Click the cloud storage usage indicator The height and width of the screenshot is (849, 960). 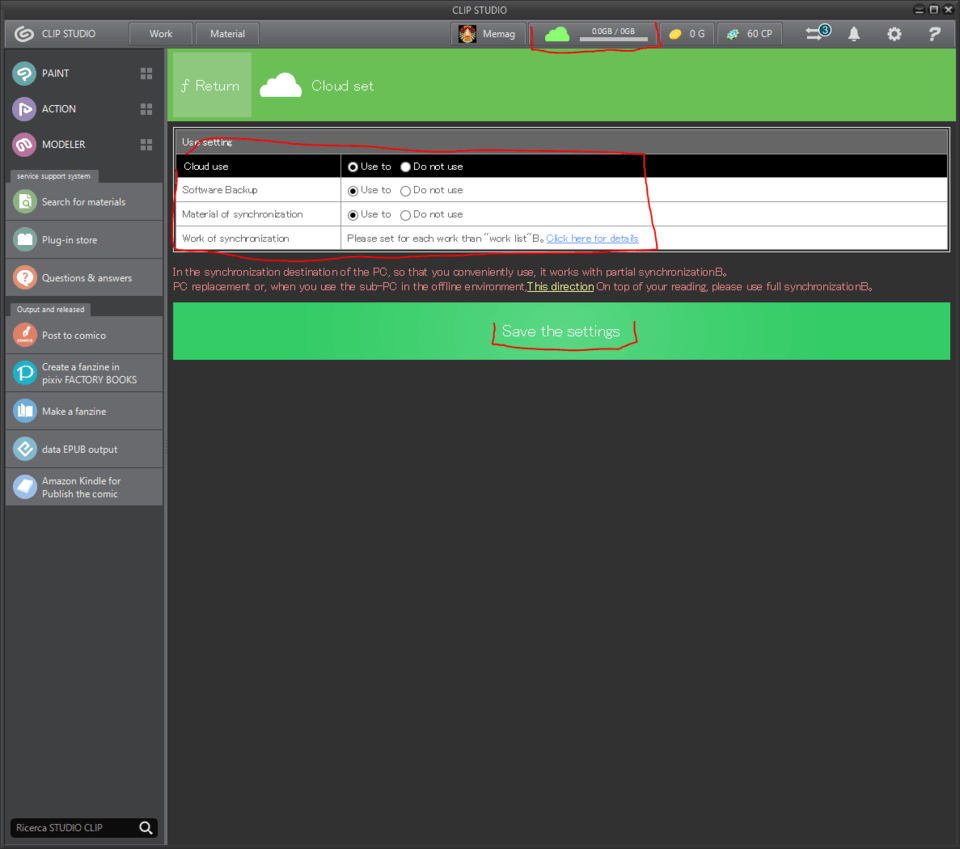pyautogui.click(x=594, y=34)
